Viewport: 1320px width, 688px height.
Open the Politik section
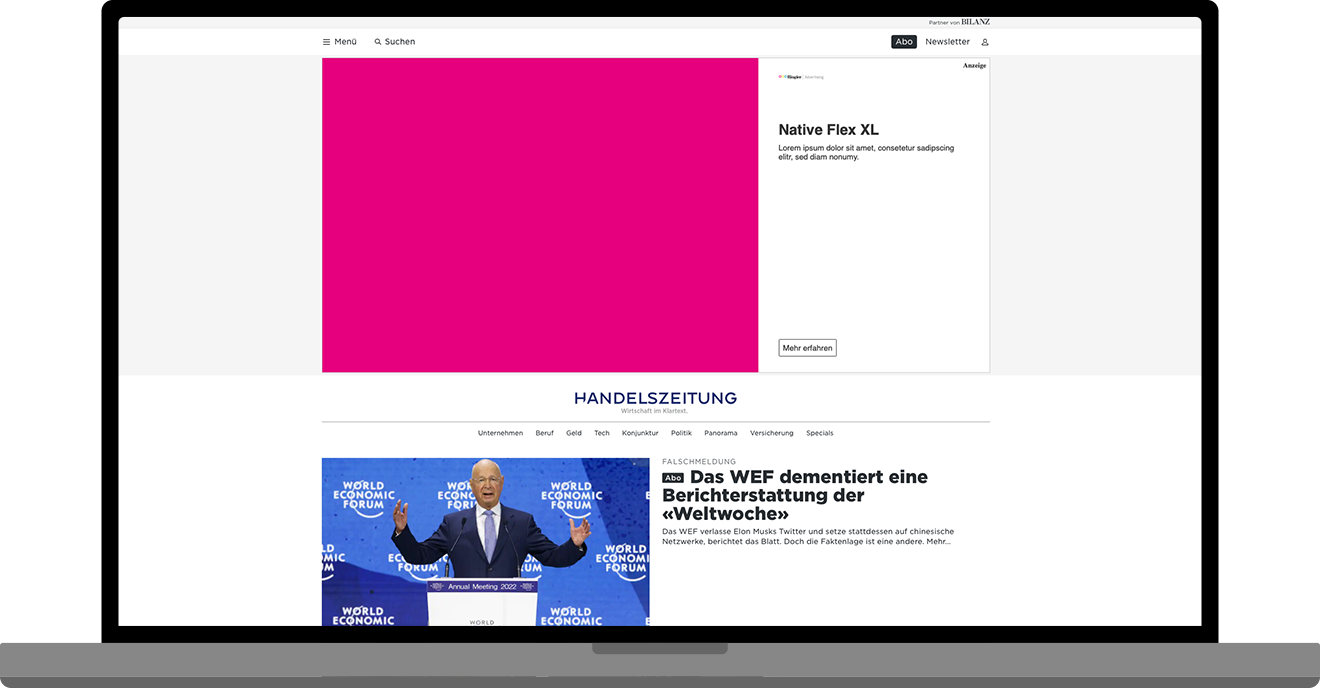coord(681,433)
